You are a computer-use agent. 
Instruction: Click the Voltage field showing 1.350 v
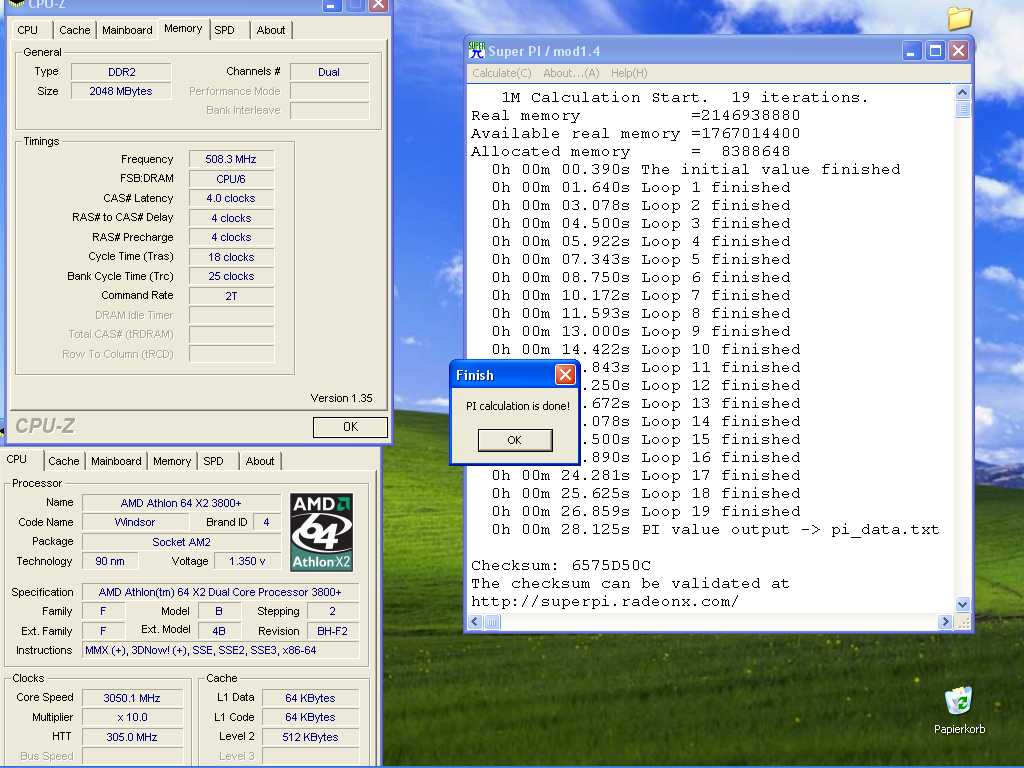pyautogui.click(x=248, y=561)
